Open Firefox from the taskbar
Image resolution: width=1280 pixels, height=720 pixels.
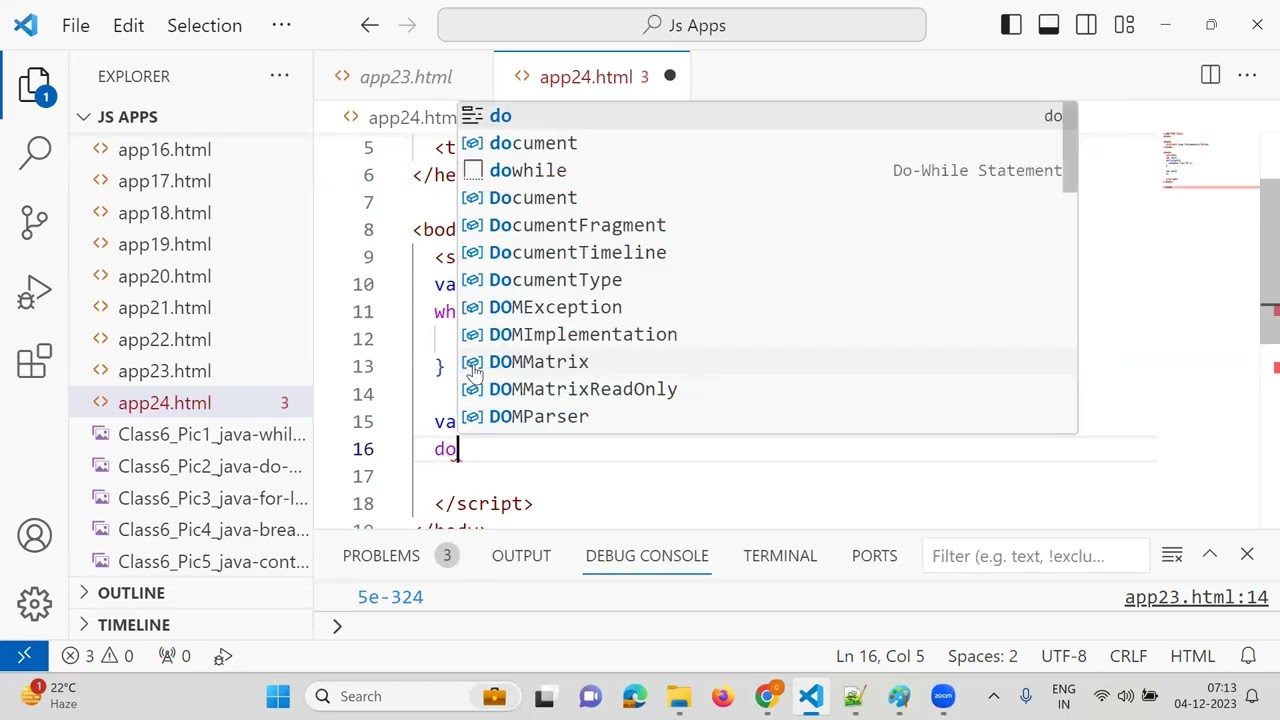[x=722, y=696]
